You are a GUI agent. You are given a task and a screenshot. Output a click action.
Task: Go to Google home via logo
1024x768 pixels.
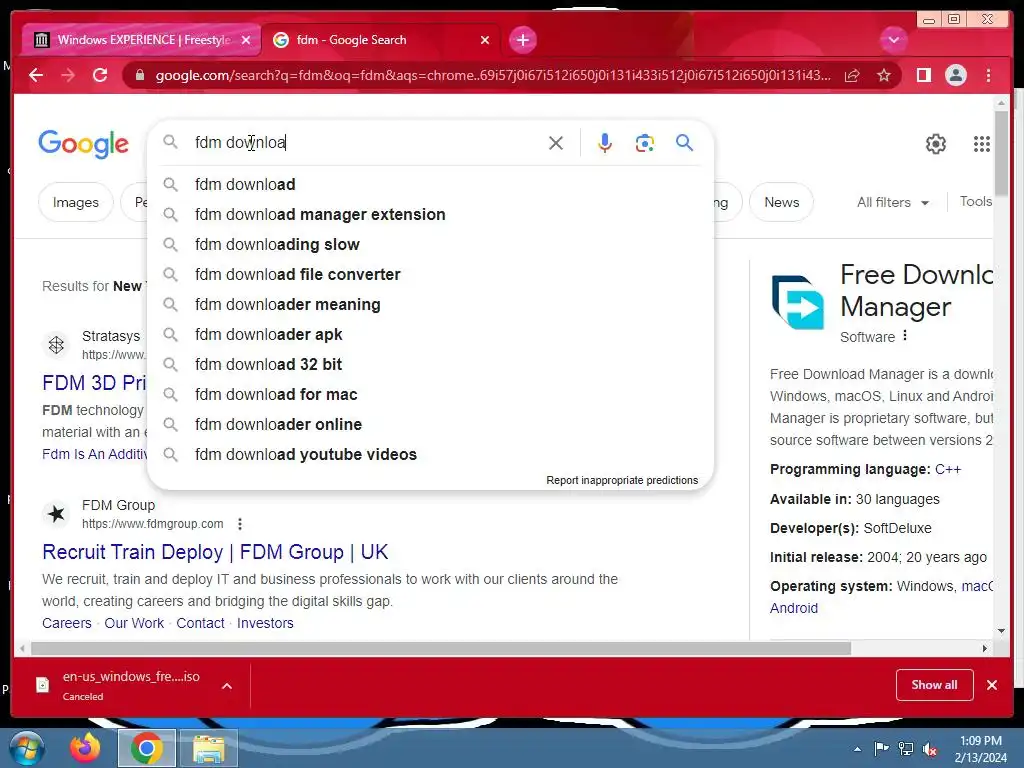pos(84,144)
